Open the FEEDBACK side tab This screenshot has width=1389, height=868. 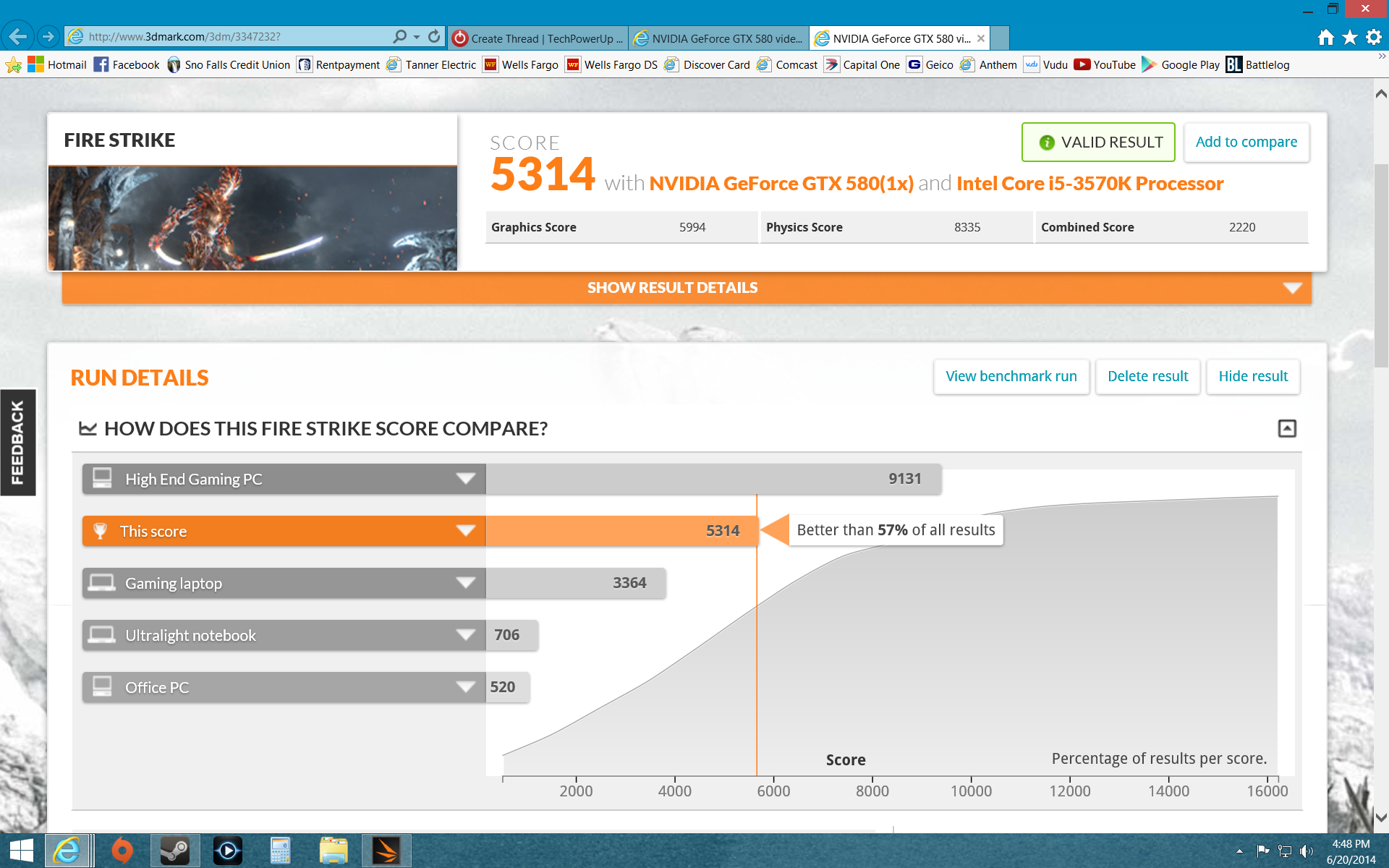(x=17, y=442)
